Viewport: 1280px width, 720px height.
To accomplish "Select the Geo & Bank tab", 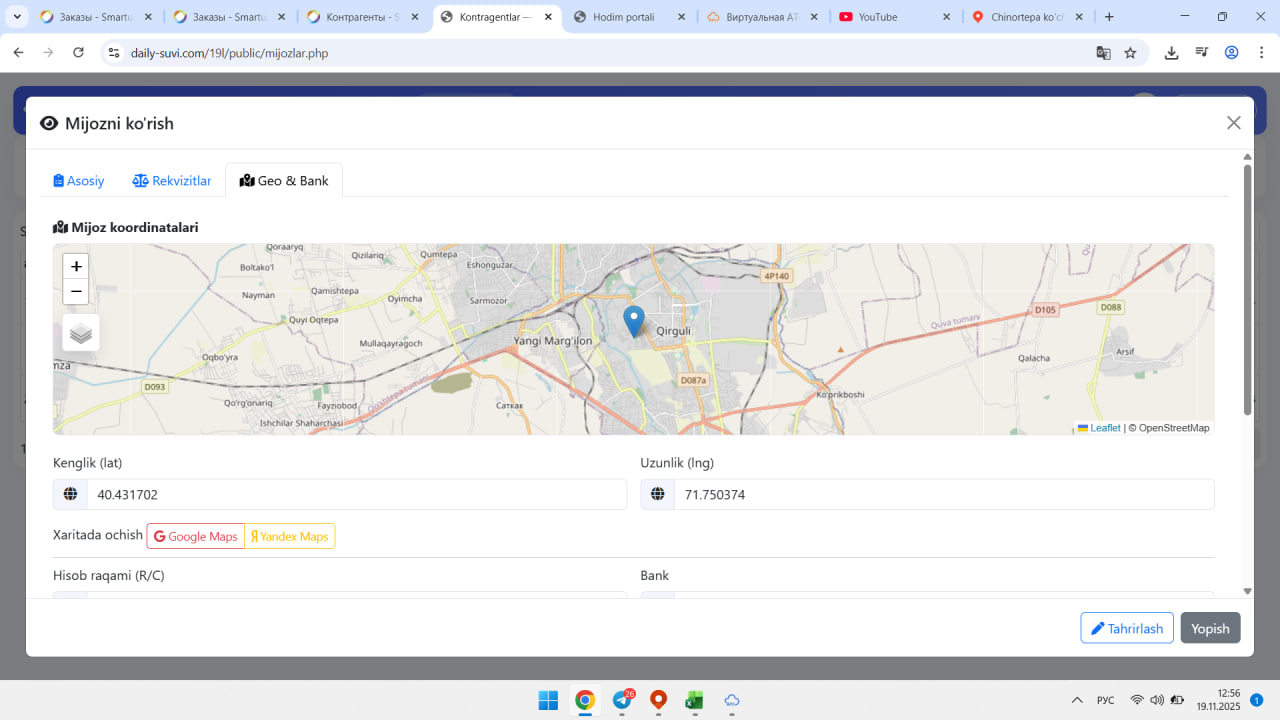I will [284, 181].
